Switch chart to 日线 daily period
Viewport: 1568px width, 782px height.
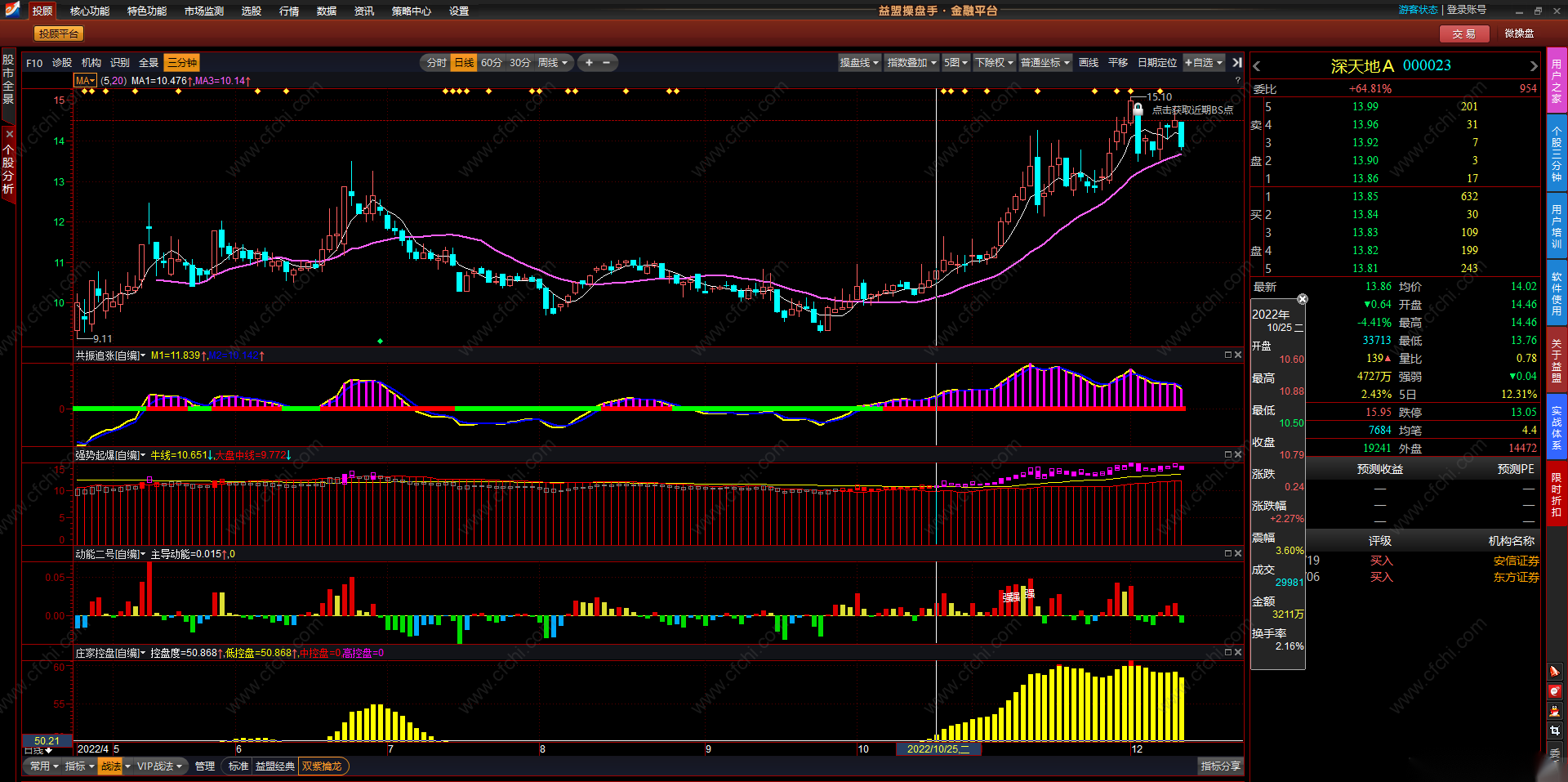(x=464, y=63)
